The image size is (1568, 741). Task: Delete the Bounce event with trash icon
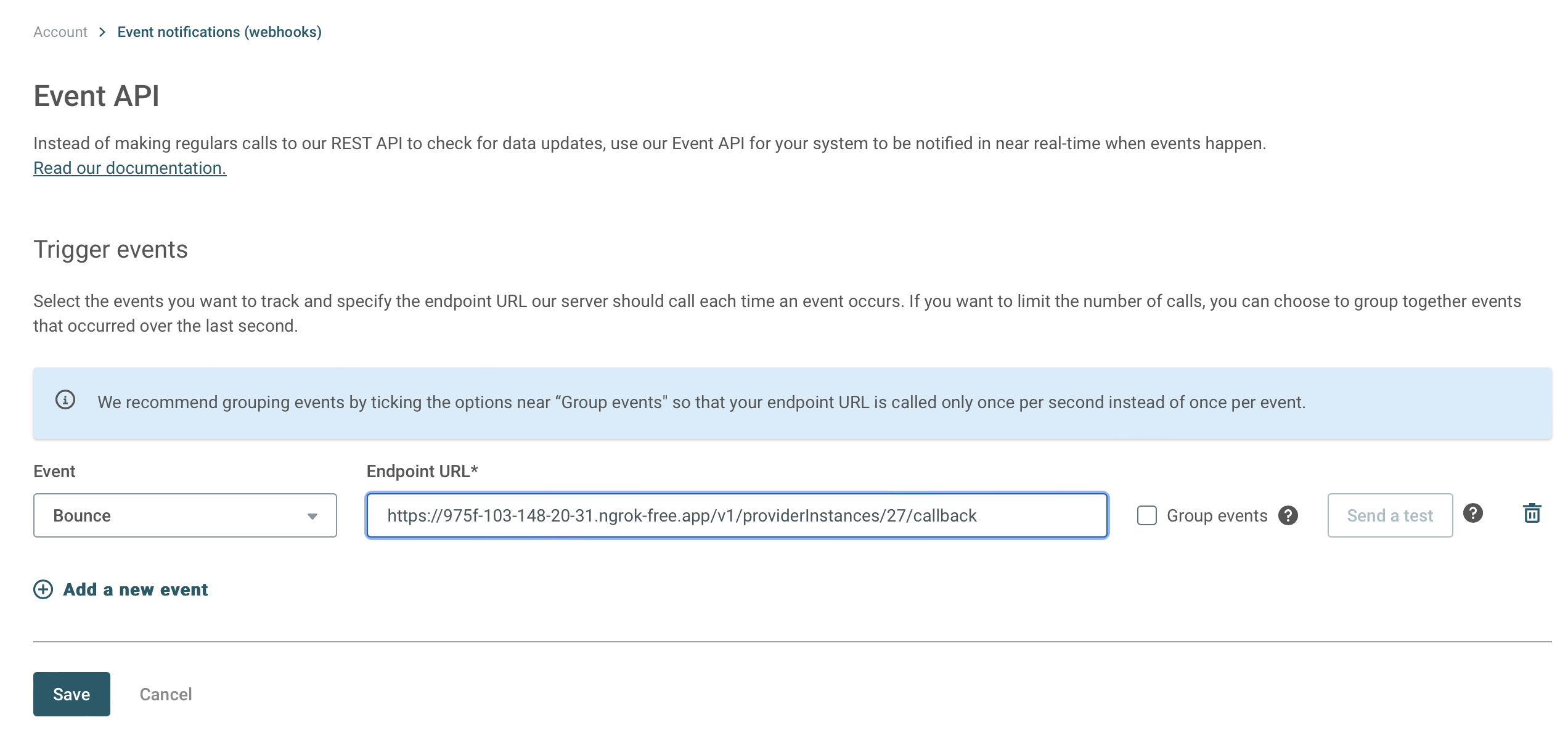tap(1532, 514)
